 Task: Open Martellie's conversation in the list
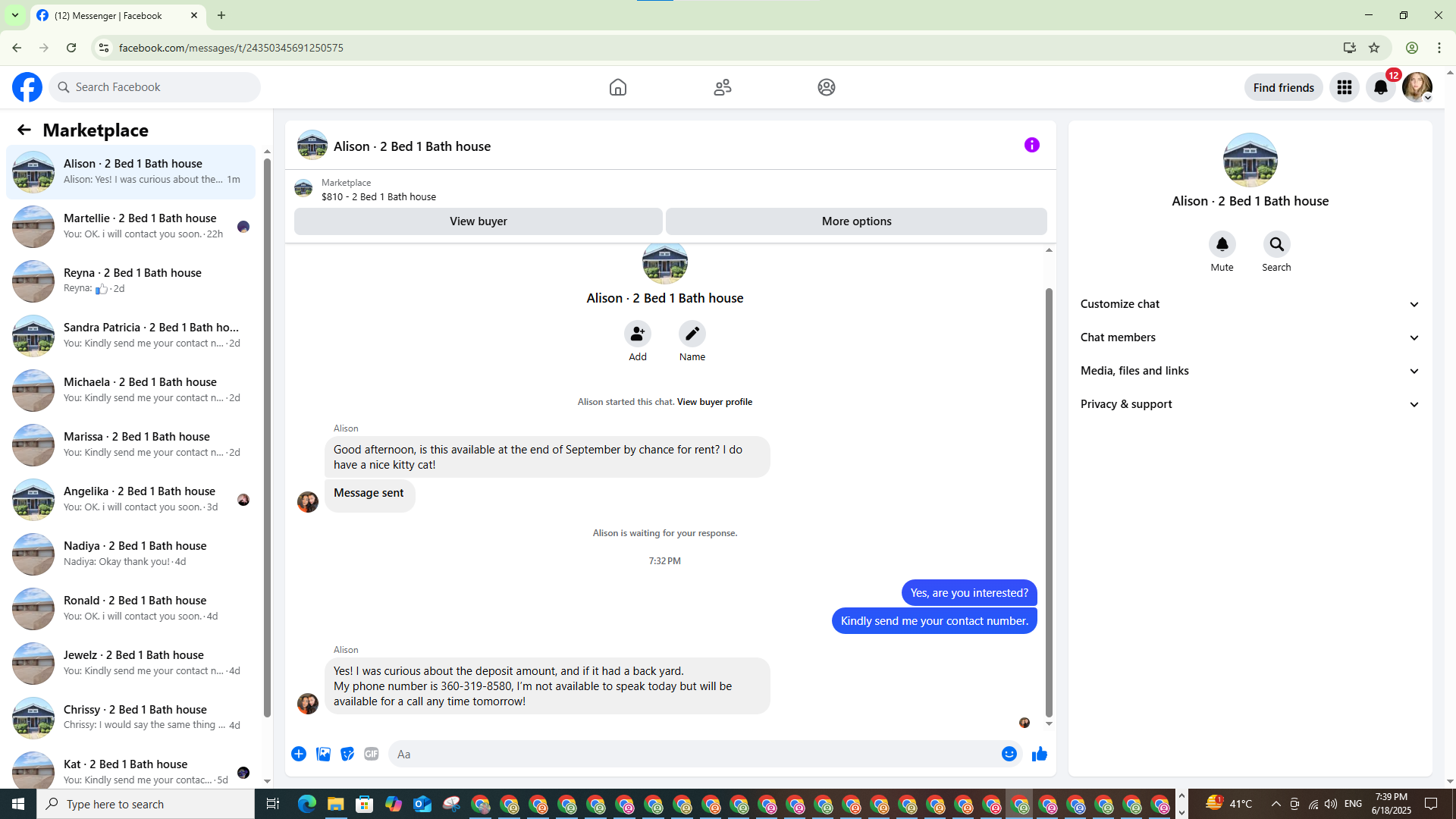click(x=131, y=227)
